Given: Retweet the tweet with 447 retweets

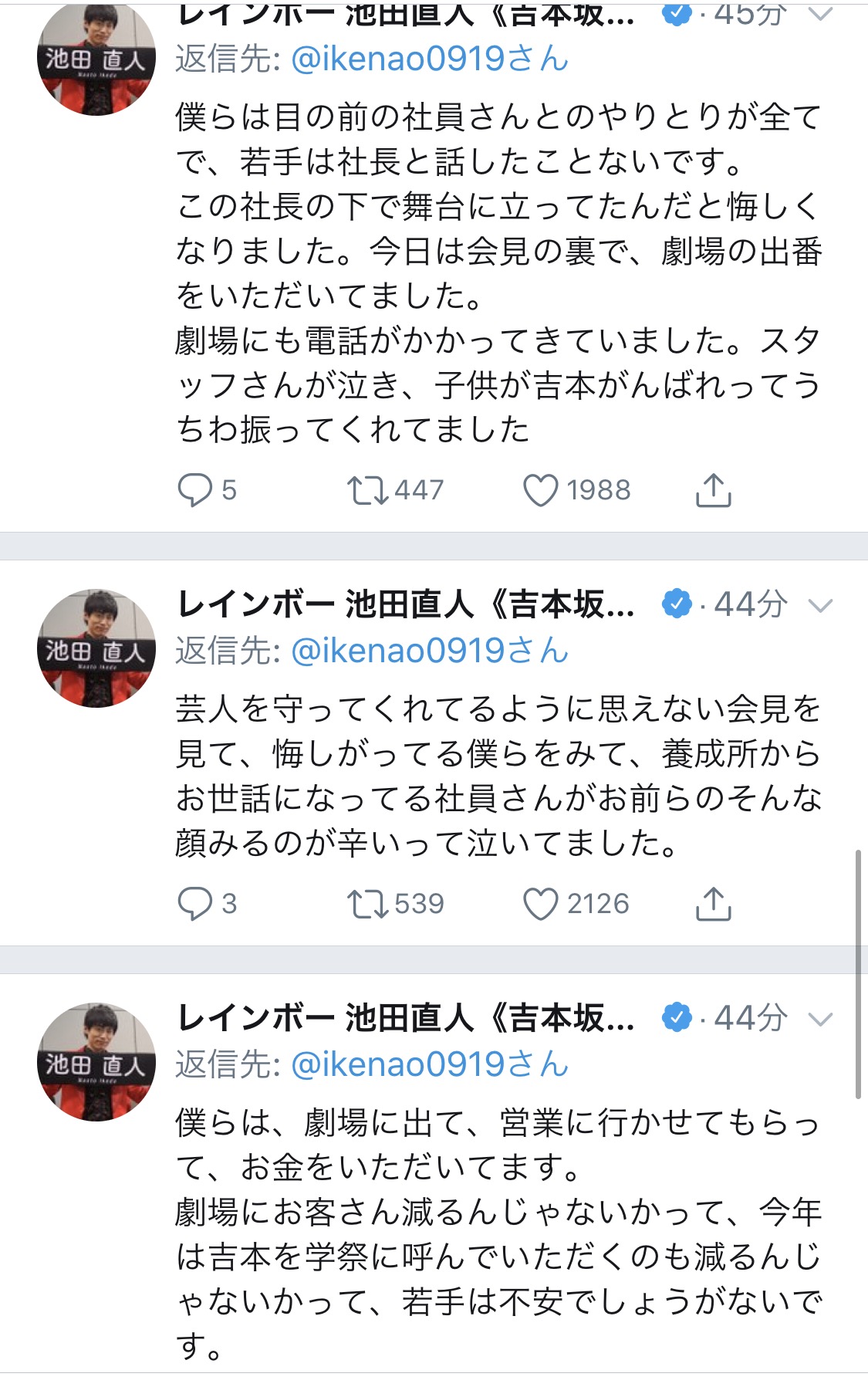Looking at the screenshot, I should pyautogui.click(x=367, y=490).
